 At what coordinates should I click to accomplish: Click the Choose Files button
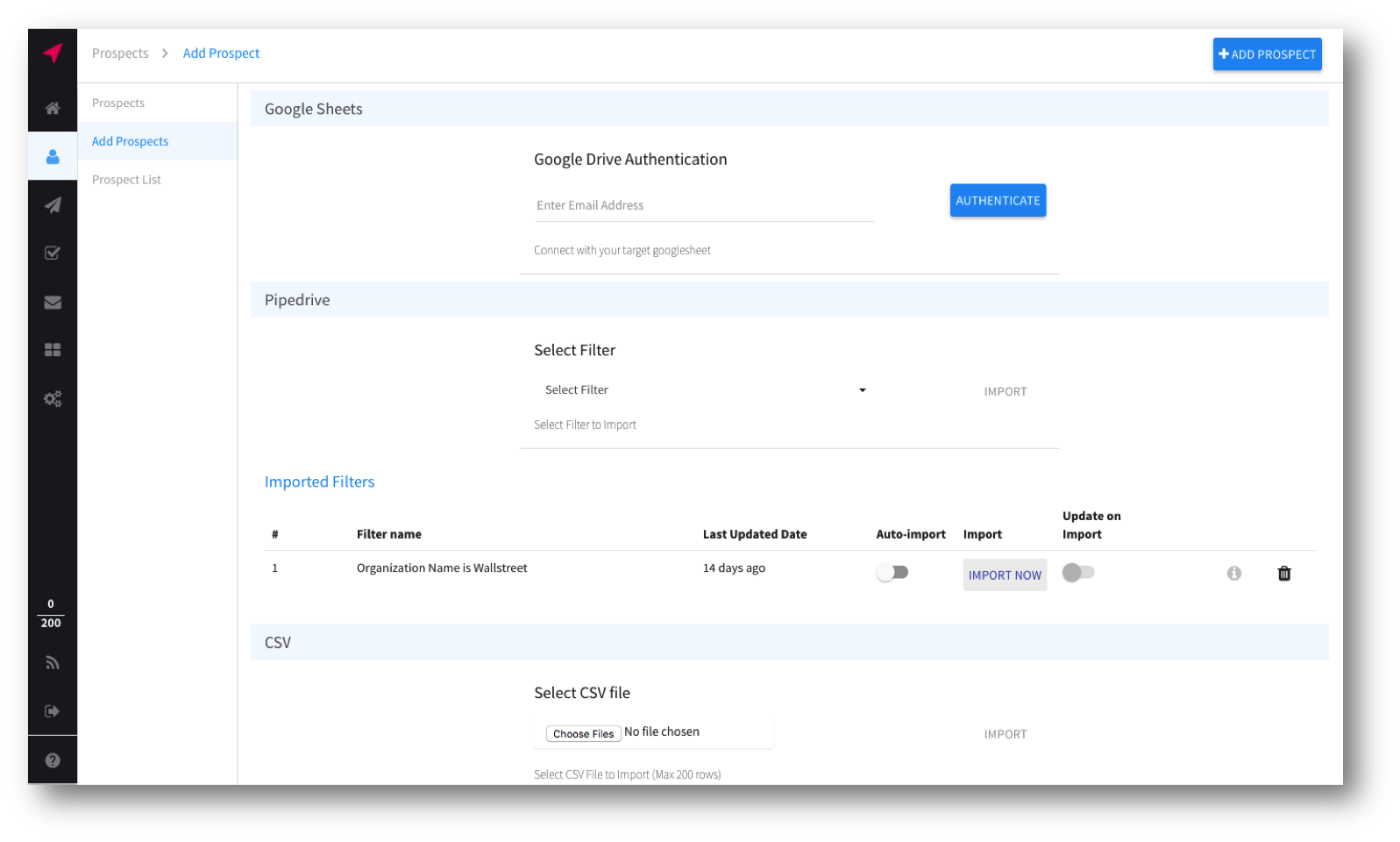[583, 734]
